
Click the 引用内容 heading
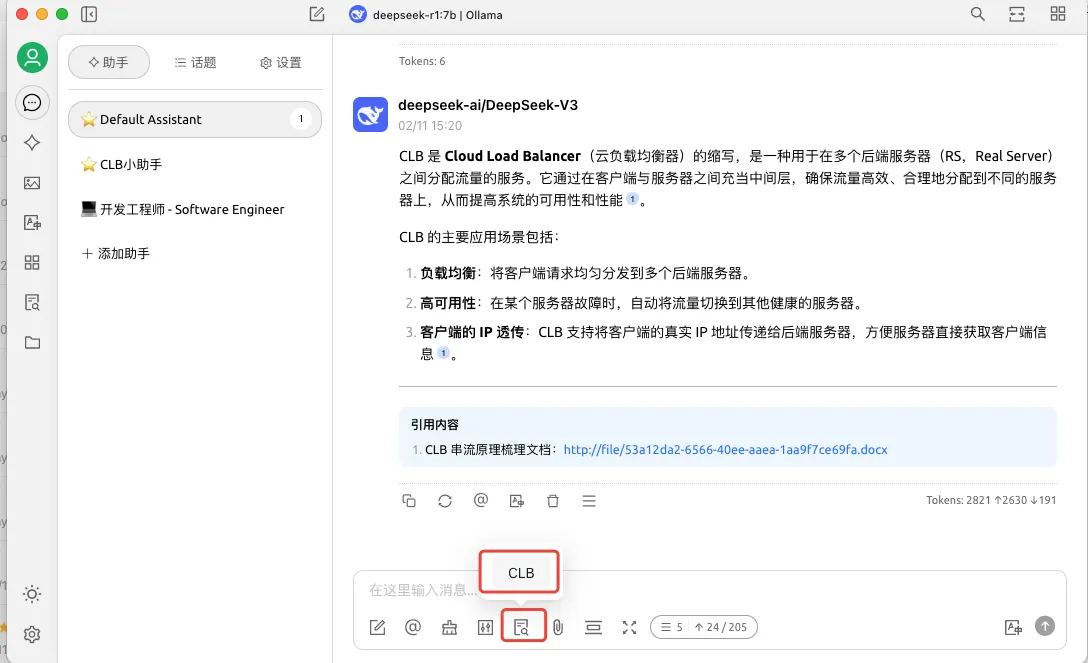434,424
